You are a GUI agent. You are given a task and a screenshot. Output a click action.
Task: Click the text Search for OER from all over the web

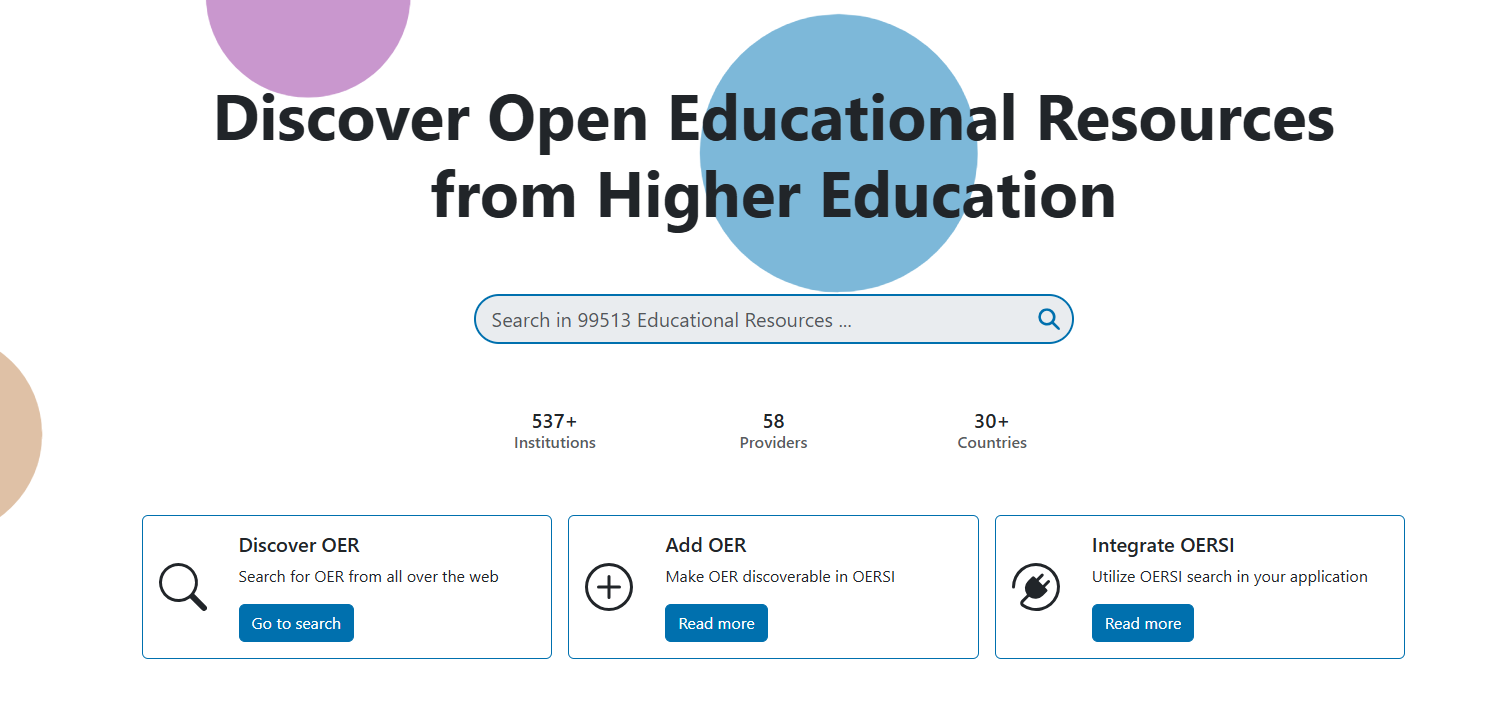[x=368, y=577]
